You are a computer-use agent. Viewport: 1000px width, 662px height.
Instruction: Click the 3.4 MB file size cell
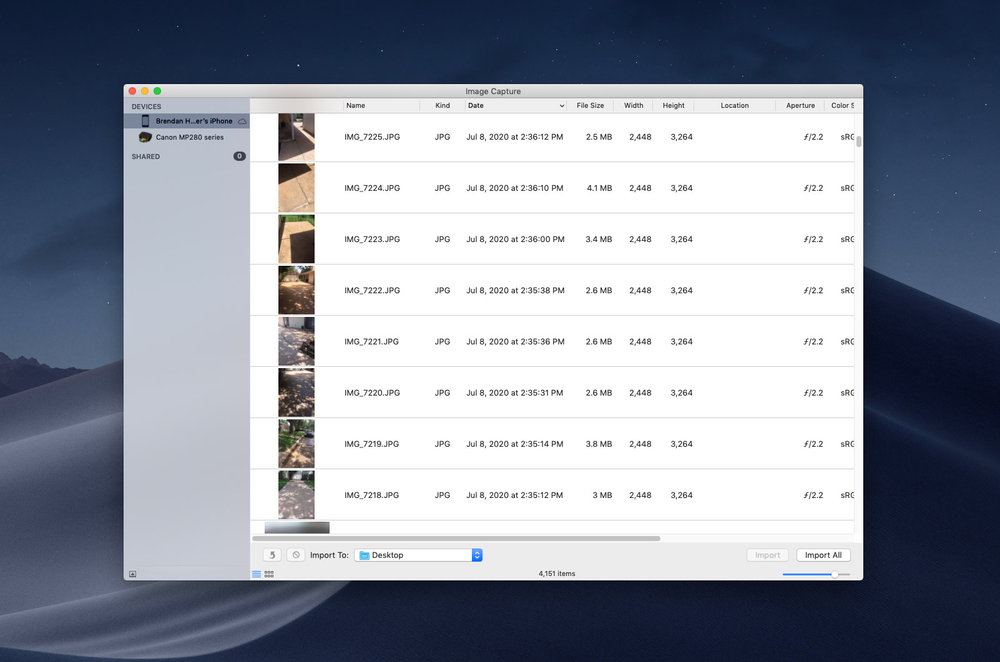(599, 239)
